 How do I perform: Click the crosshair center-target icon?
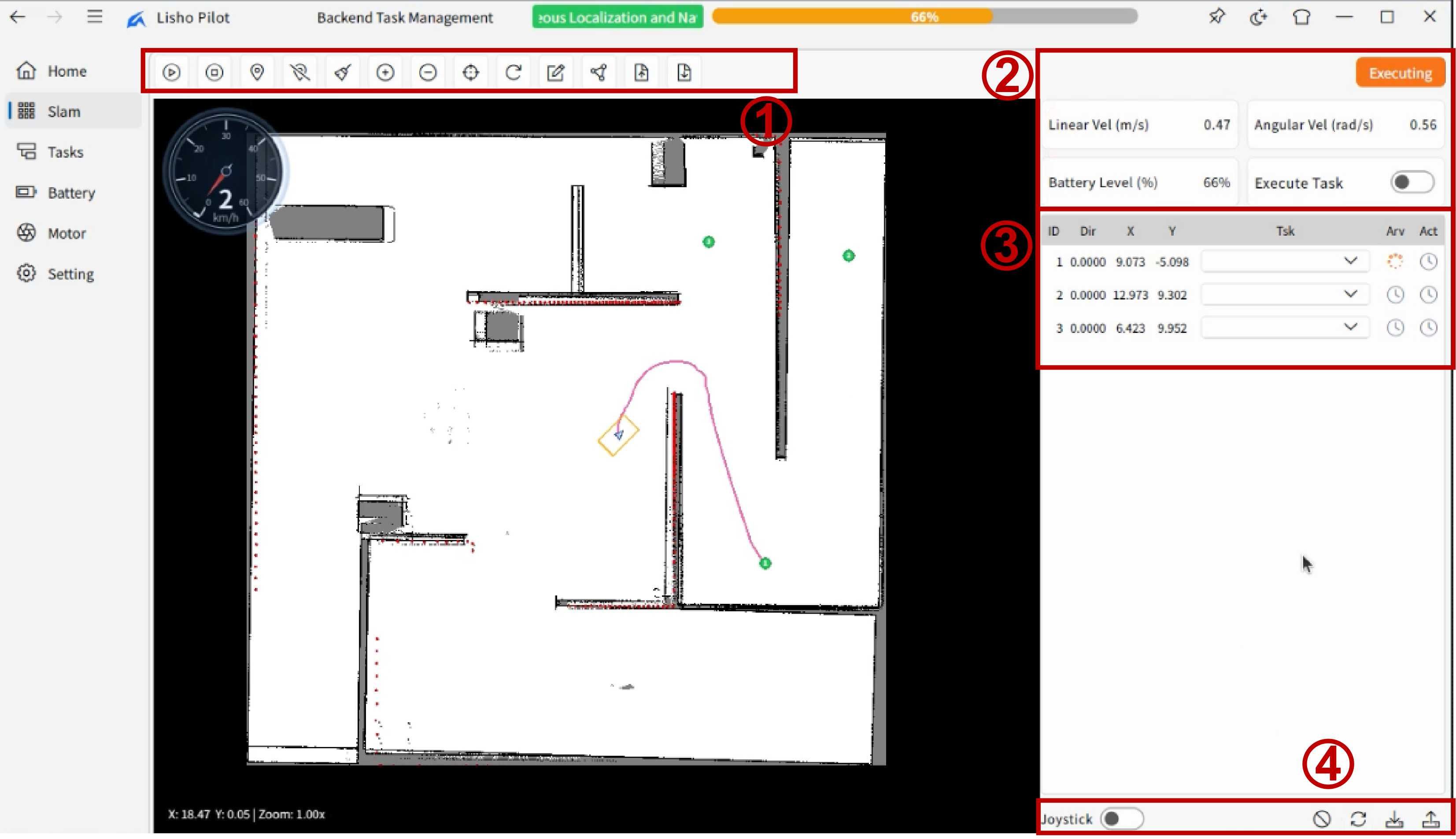pyautogui.click(x=471, y=73)
